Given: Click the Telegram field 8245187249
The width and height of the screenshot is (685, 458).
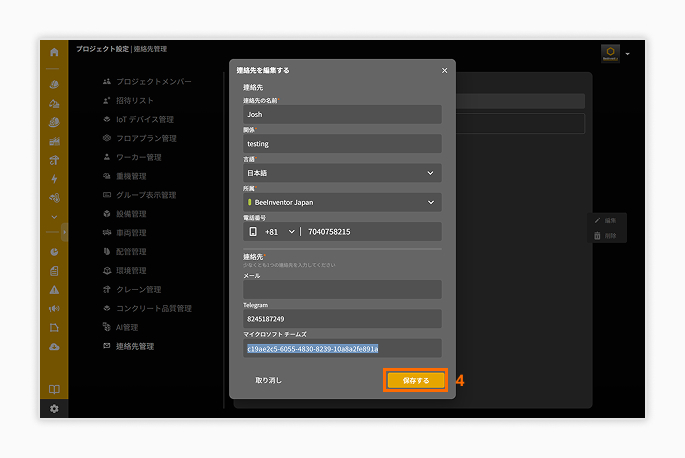Looking at the screenshot, I should coord(342,319).
